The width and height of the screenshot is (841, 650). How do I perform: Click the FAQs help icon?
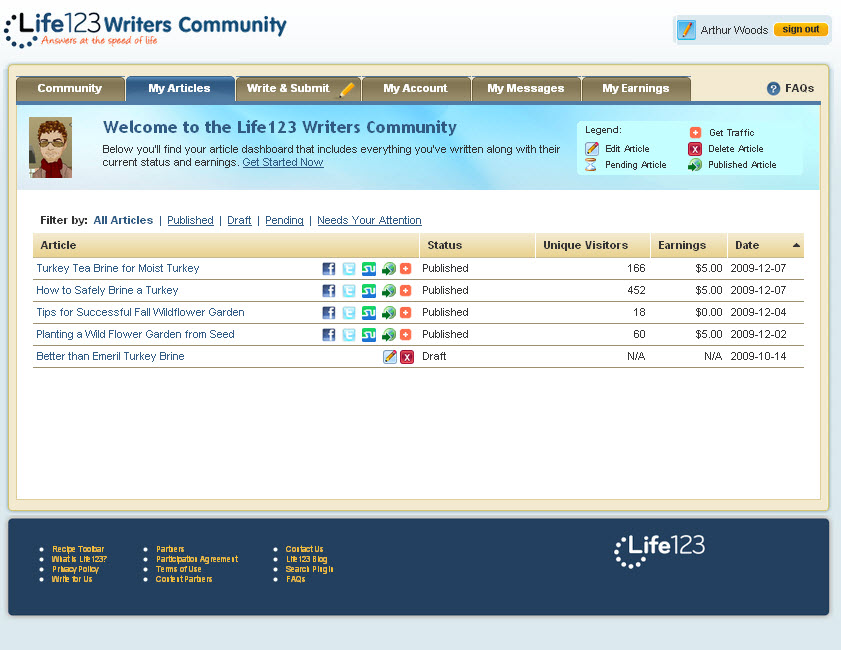tap(773, 89)
